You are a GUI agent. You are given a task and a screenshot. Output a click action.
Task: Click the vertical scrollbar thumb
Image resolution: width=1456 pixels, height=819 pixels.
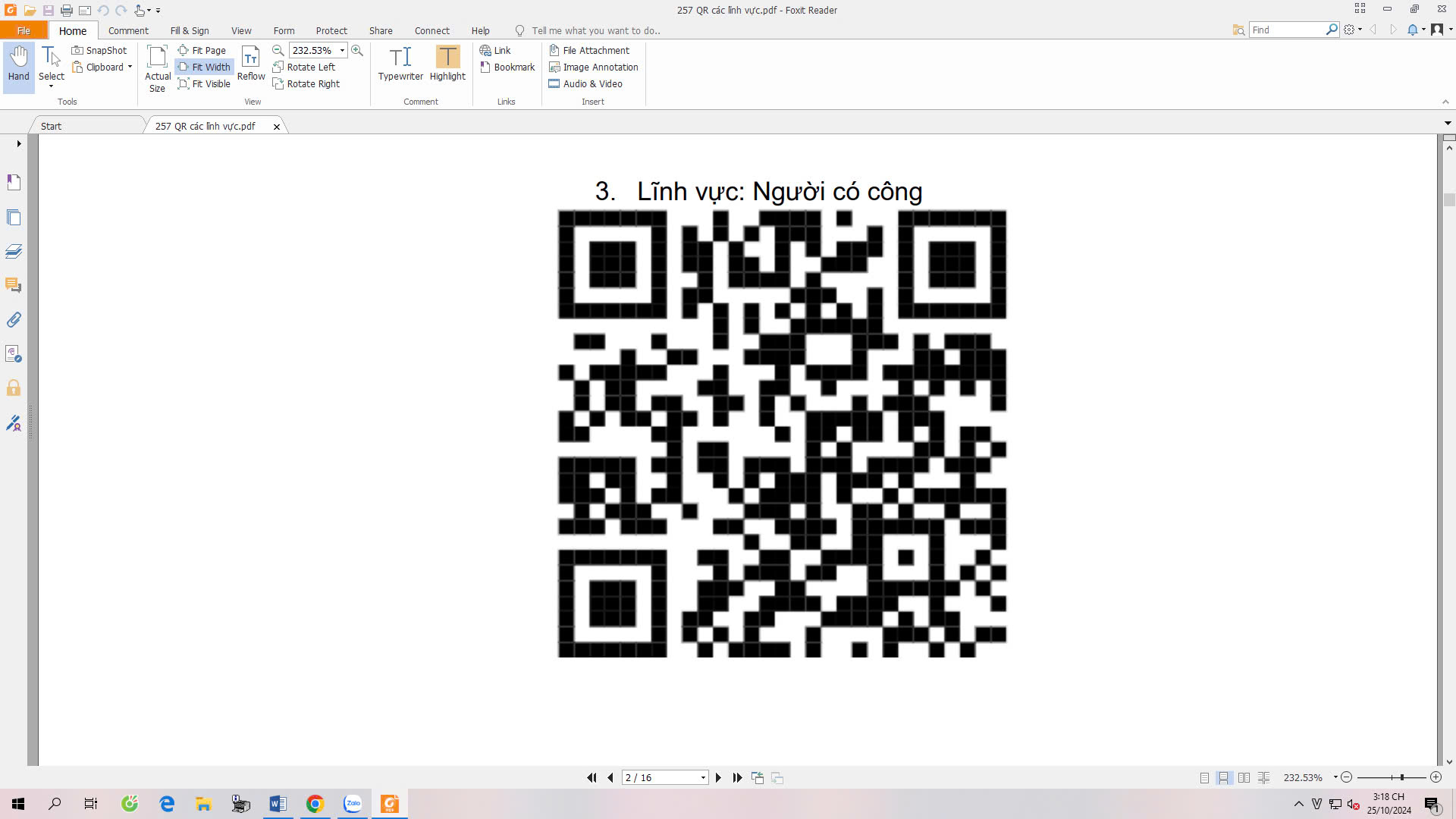(1449, 199)
